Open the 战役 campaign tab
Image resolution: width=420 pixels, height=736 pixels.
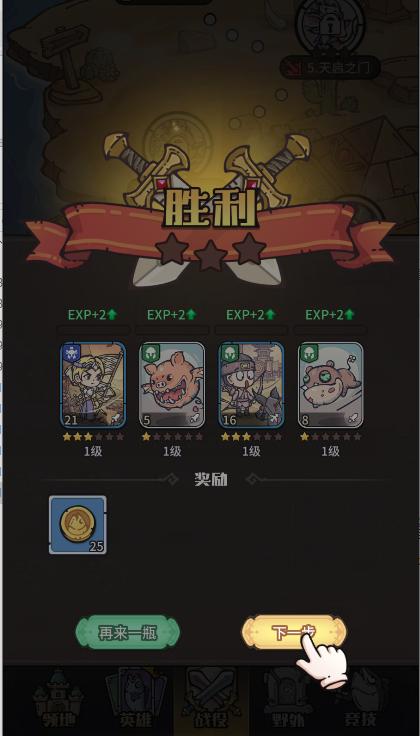coord(211,701)
